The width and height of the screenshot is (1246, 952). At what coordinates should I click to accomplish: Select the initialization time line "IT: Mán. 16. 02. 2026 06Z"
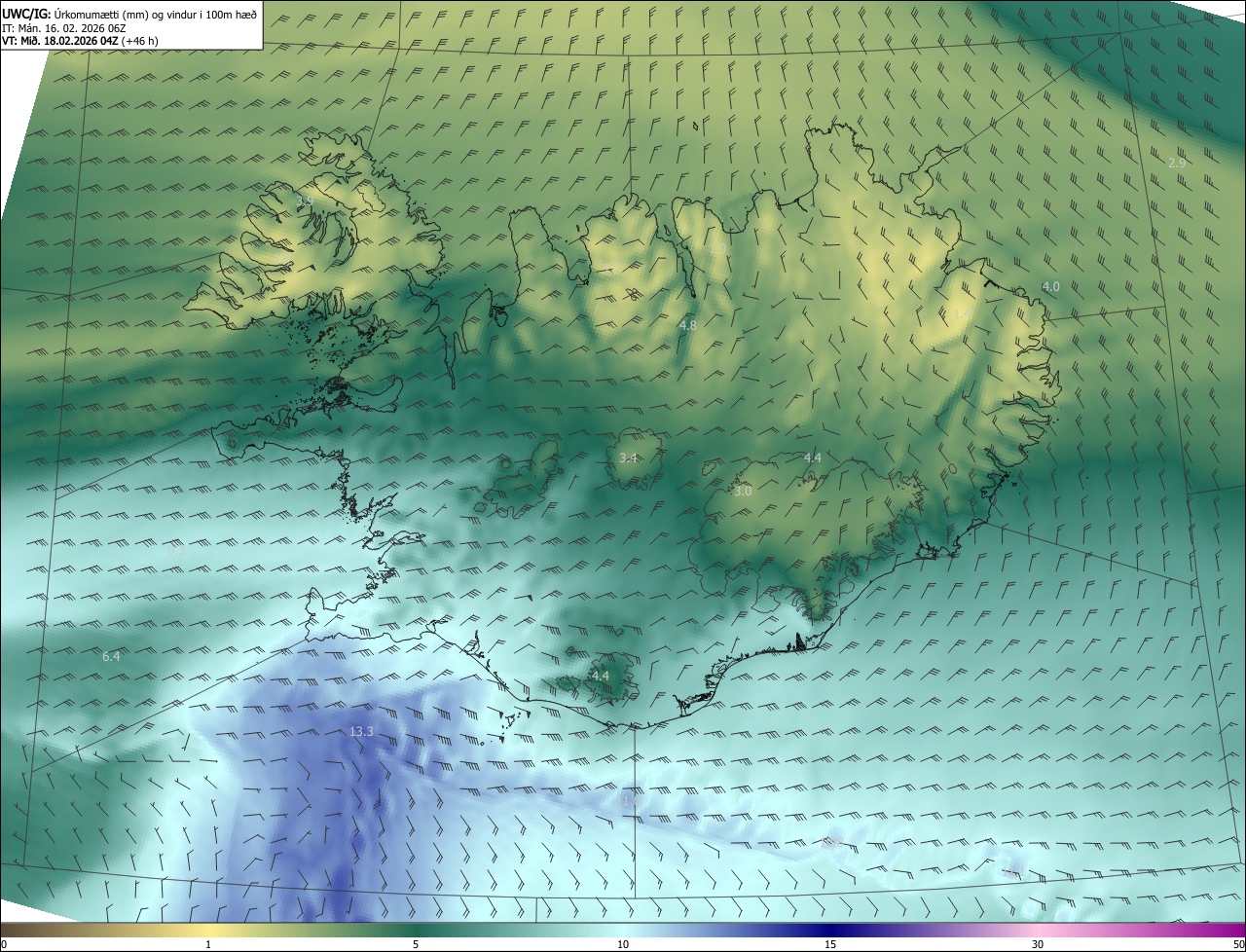pos(64,28)
